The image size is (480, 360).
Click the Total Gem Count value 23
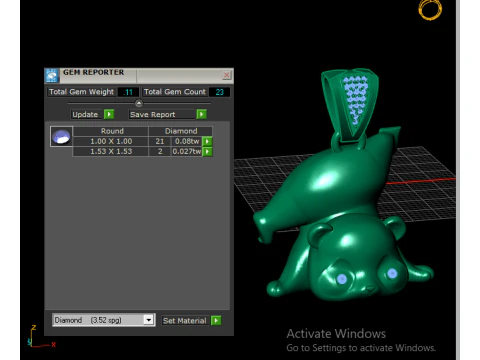click(x=219, y=92)
